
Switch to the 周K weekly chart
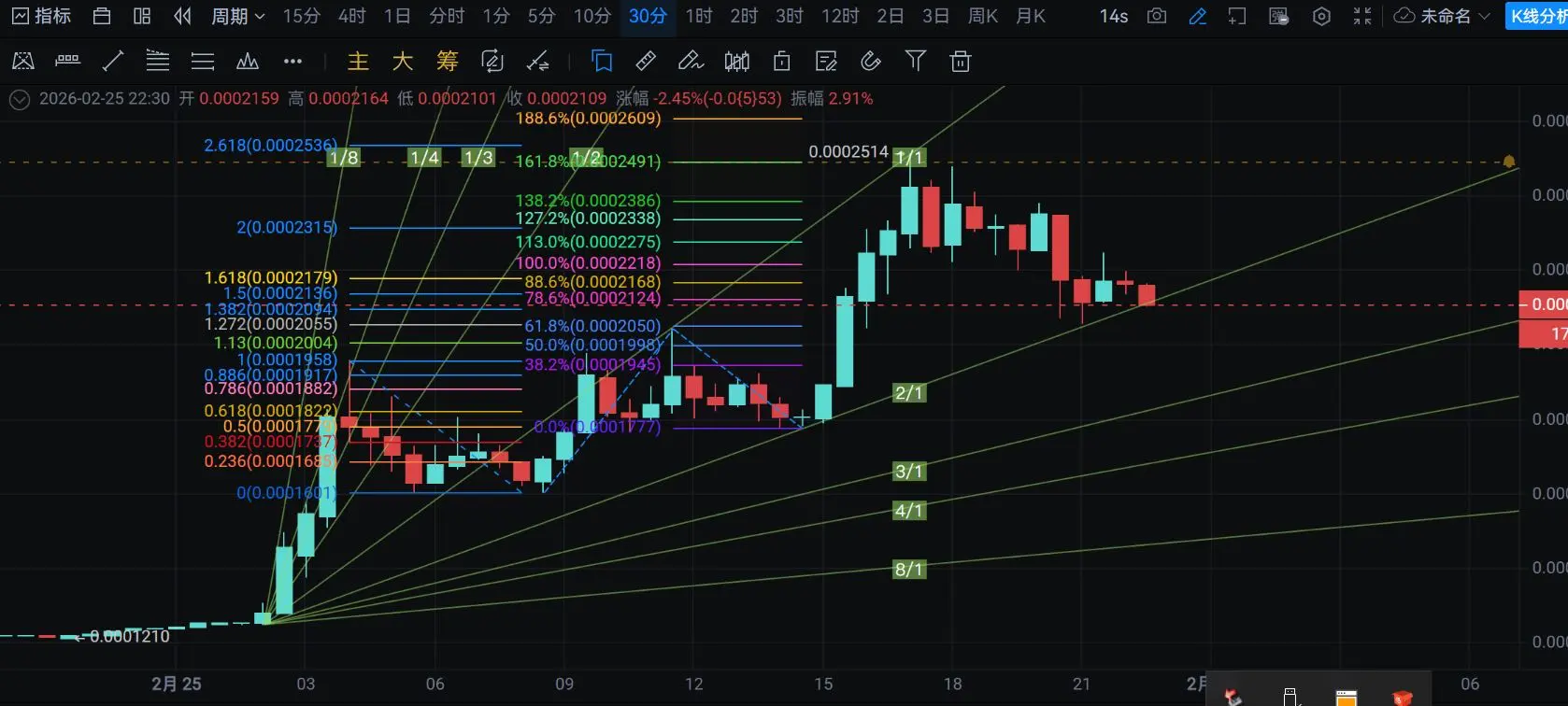(x=983, y=16)
